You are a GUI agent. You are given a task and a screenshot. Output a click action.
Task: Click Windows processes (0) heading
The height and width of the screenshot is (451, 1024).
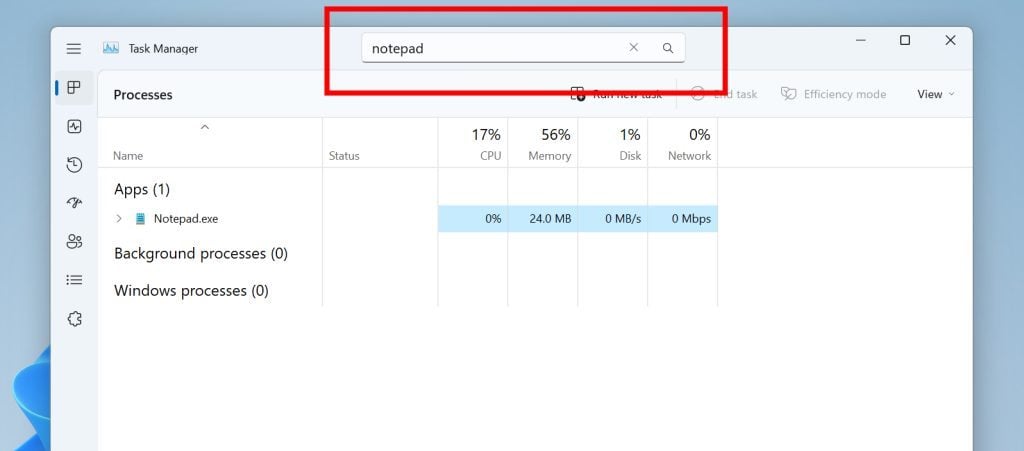pos(191,290)
